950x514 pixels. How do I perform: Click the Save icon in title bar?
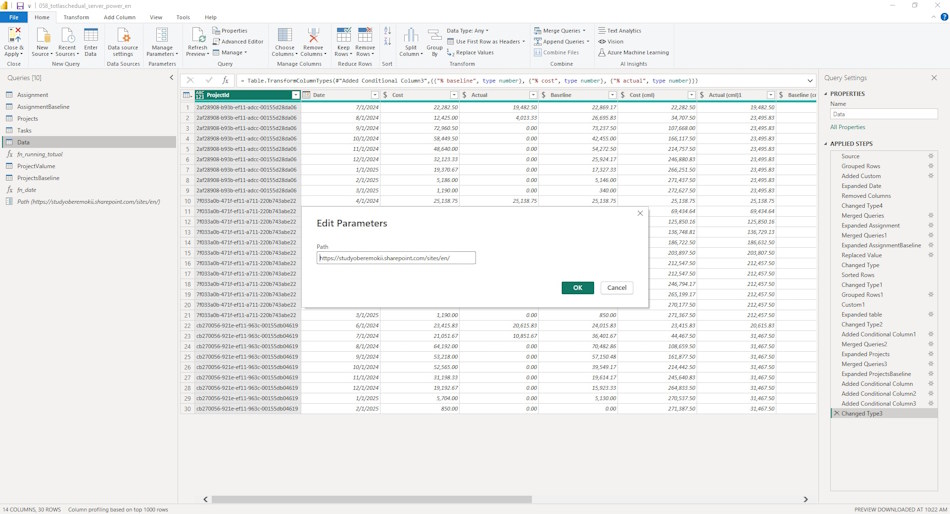pos(19,5)
